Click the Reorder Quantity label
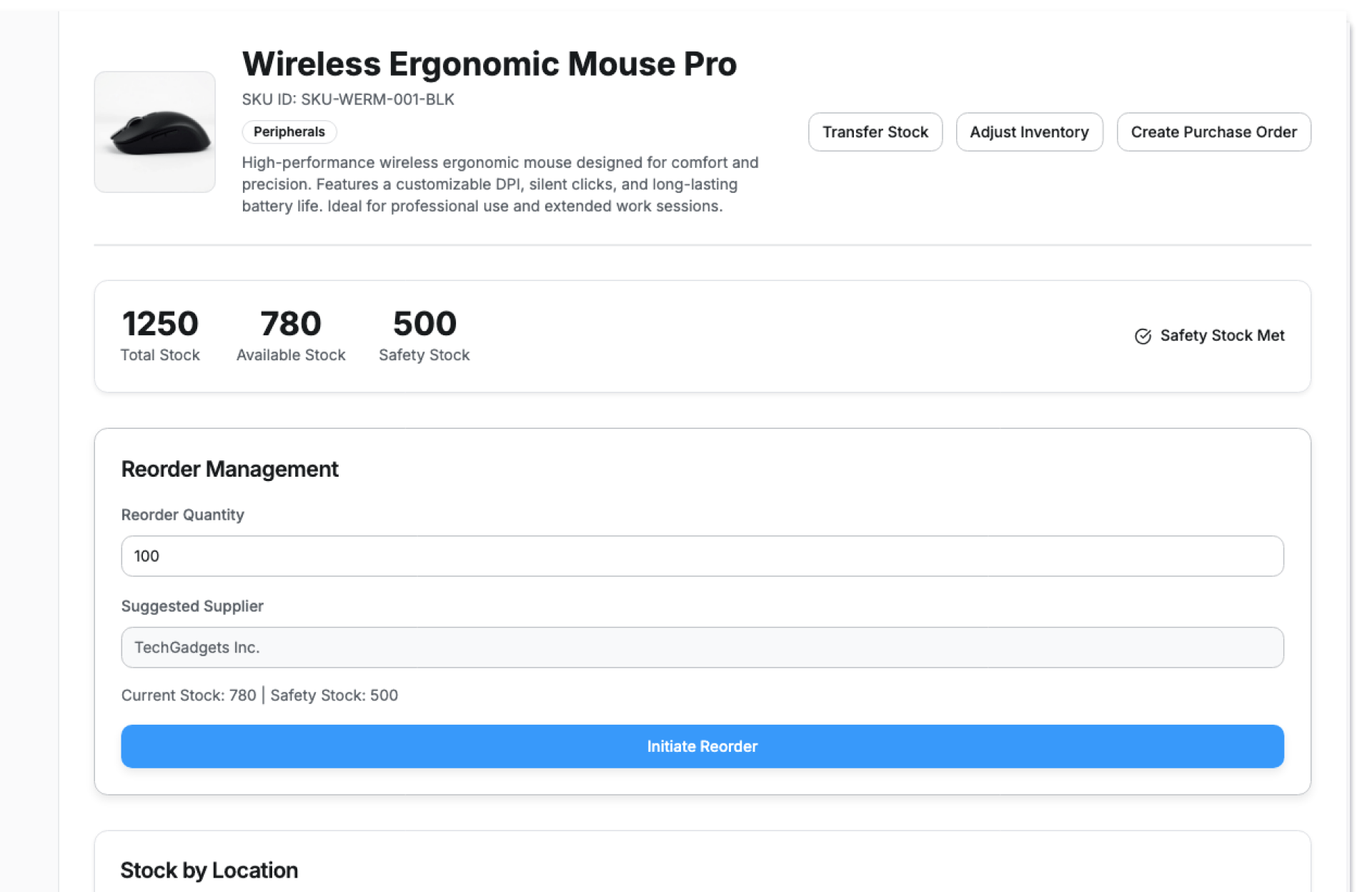 point(182,515)
